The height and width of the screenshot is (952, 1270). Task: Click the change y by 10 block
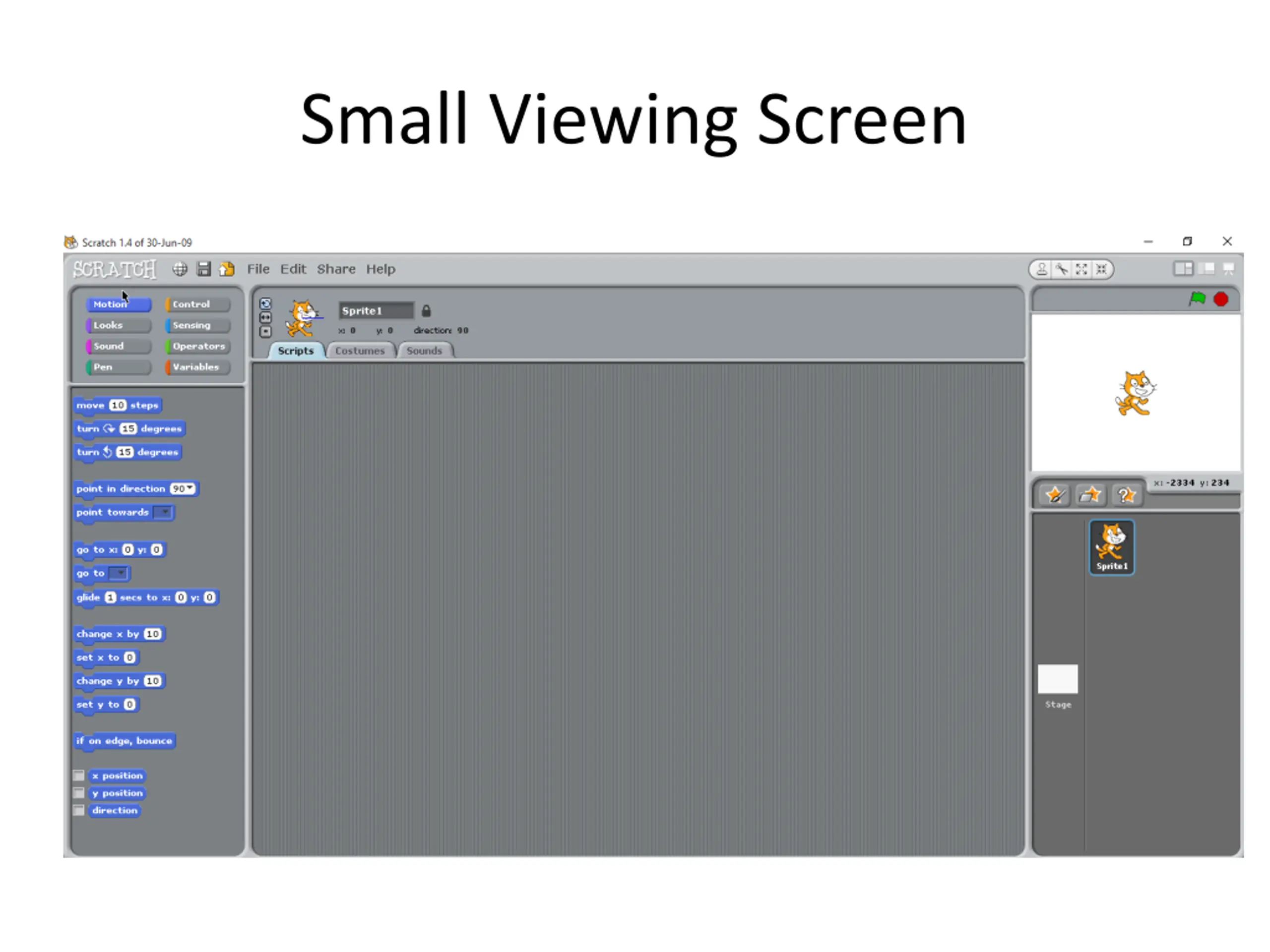120,681
